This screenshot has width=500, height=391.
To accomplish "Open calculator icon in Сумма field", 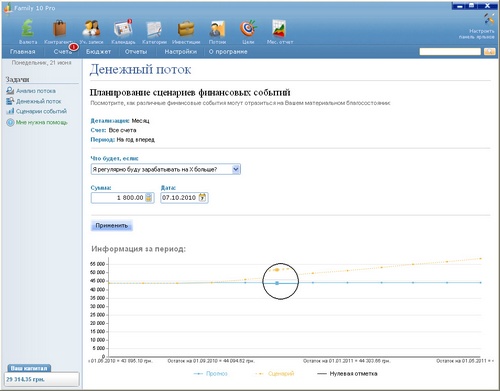I will 149,198.
